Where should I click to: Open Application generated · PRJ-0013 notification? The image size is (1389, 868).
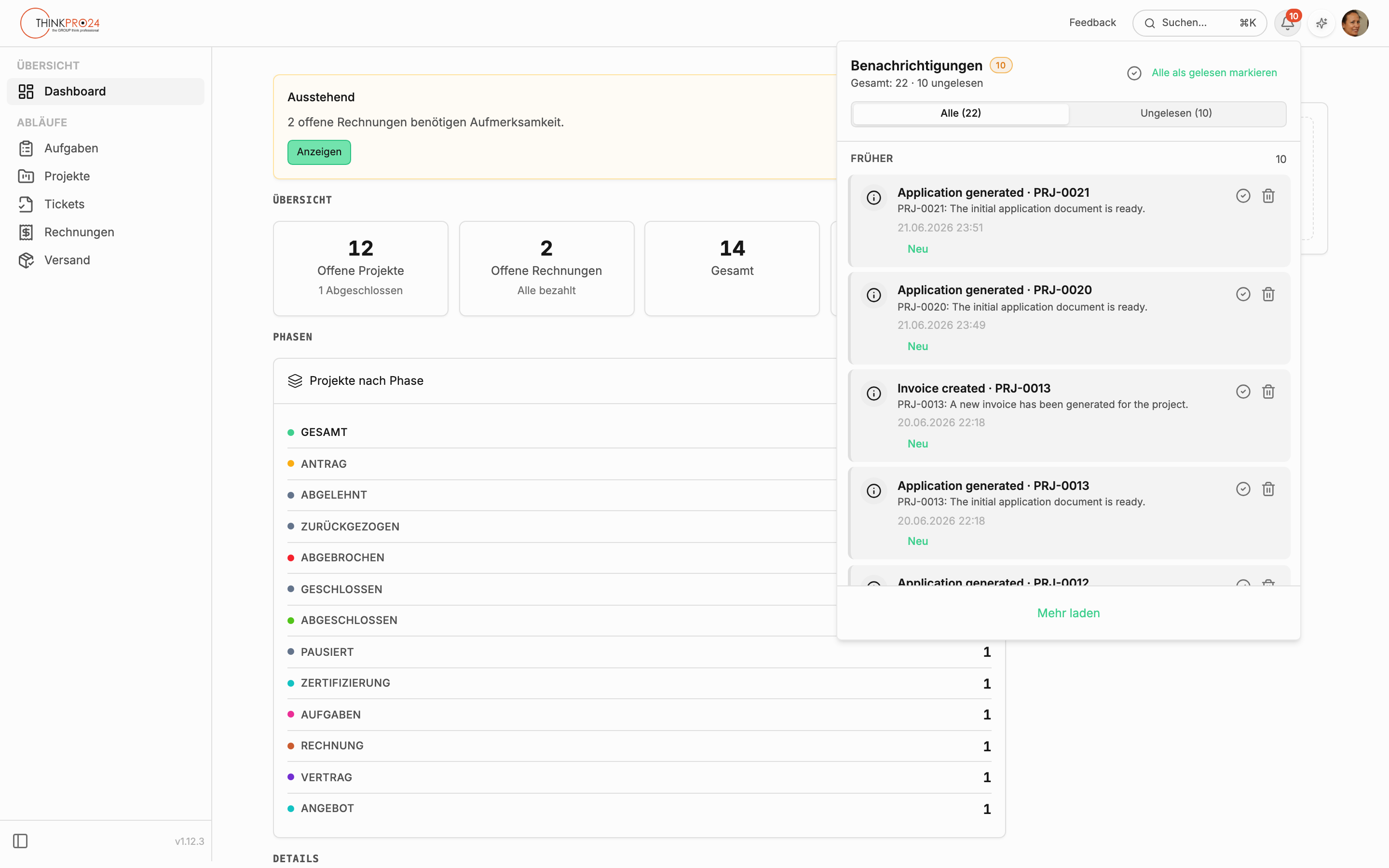pos(1069,514)
